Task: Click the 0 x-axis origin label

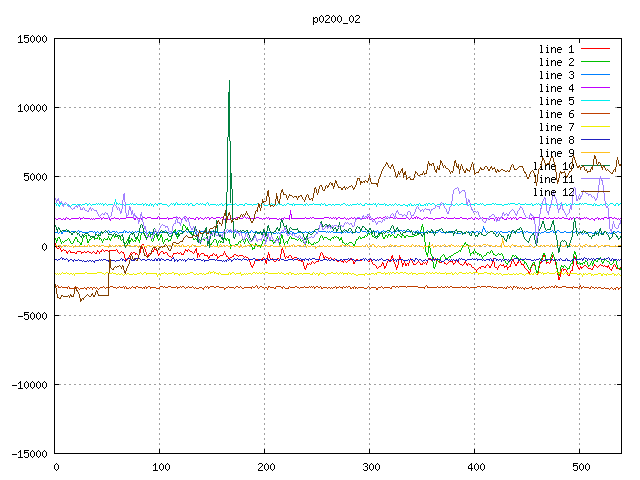Action: click(x=55, y=467)
